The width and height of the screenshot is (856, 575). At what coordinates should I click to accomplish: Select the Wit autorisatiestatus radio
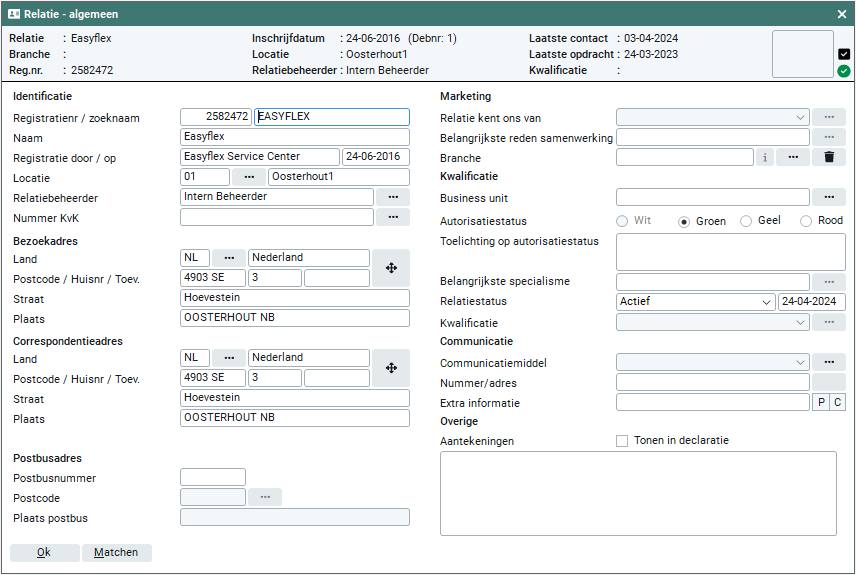tap(622, 221)
